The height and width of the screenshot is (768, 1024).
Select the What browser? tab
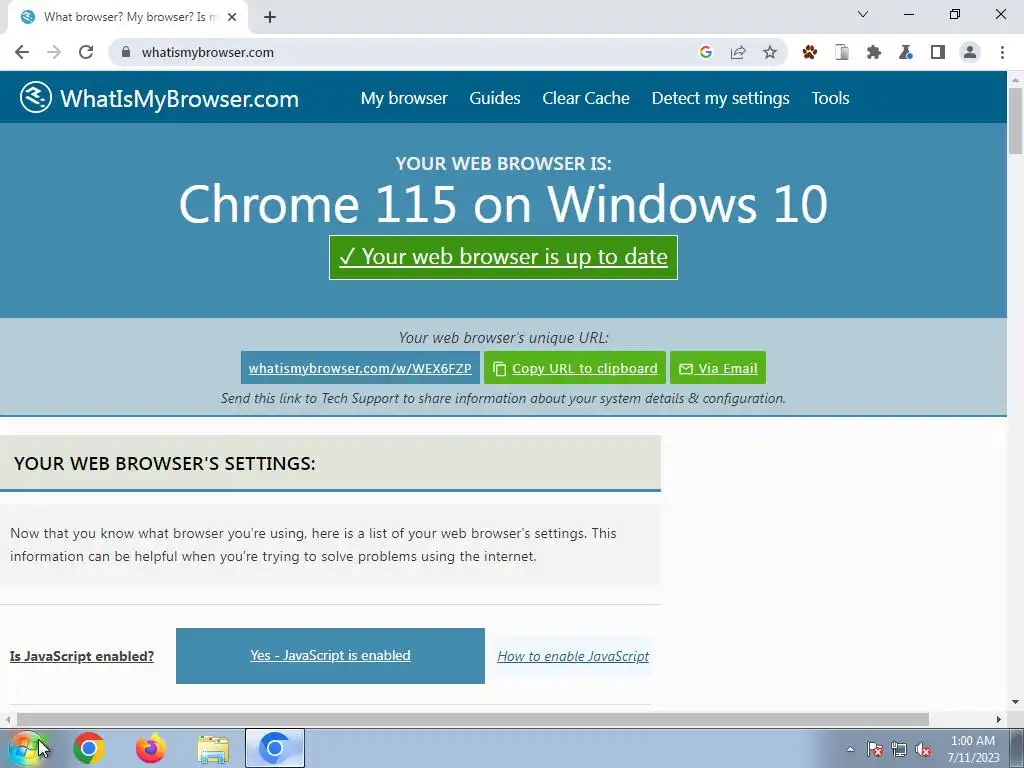(x=127, y=17)
